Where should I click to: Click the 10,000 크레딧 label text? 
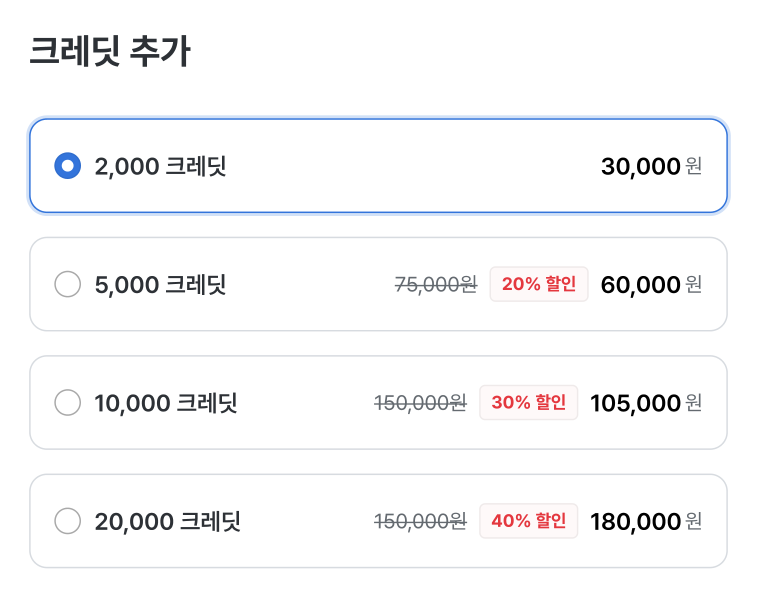(166, 403)
